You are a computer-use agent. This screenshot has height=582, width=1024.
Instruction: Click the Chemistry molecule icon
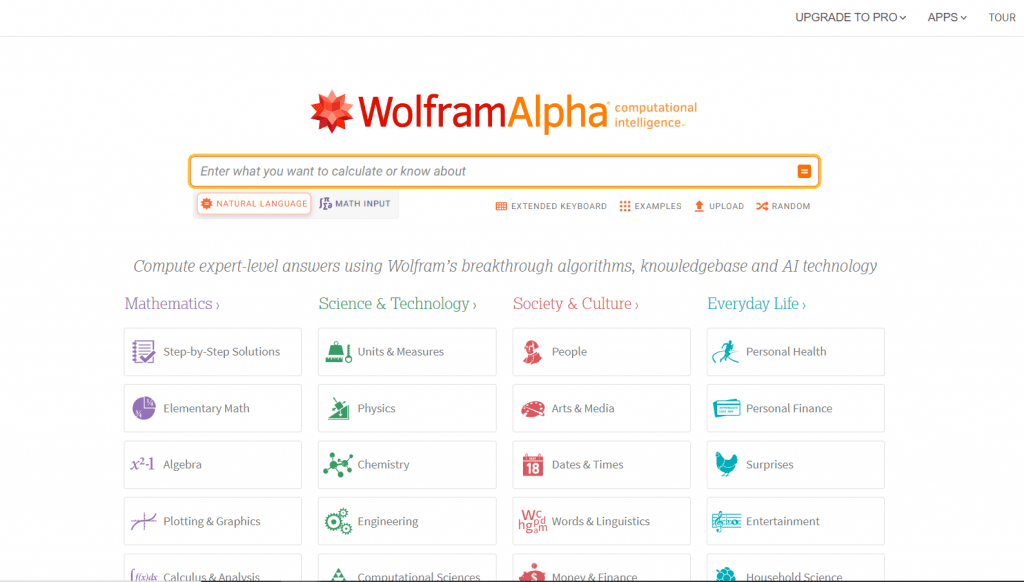pyautogui.click(x=338, y=464)
